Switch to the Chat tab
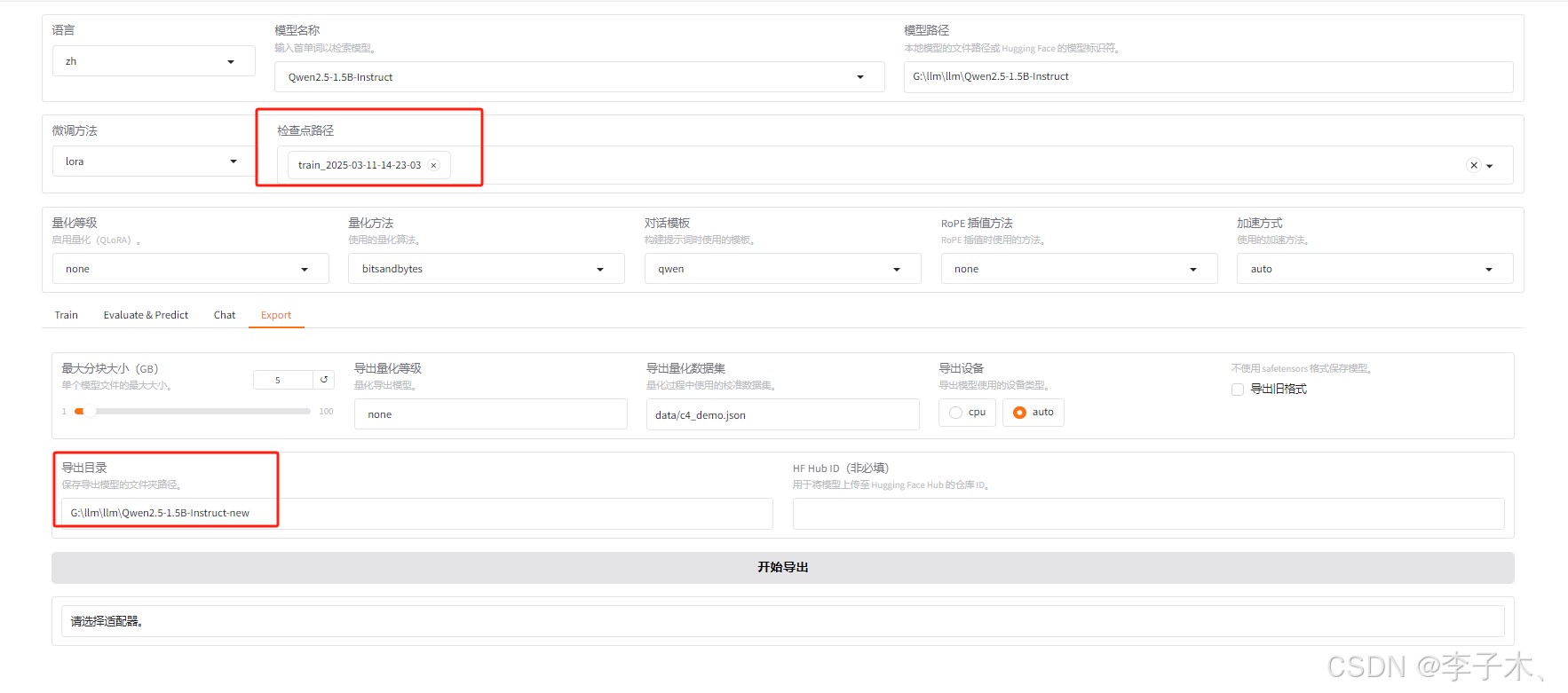 click(225, 315)
